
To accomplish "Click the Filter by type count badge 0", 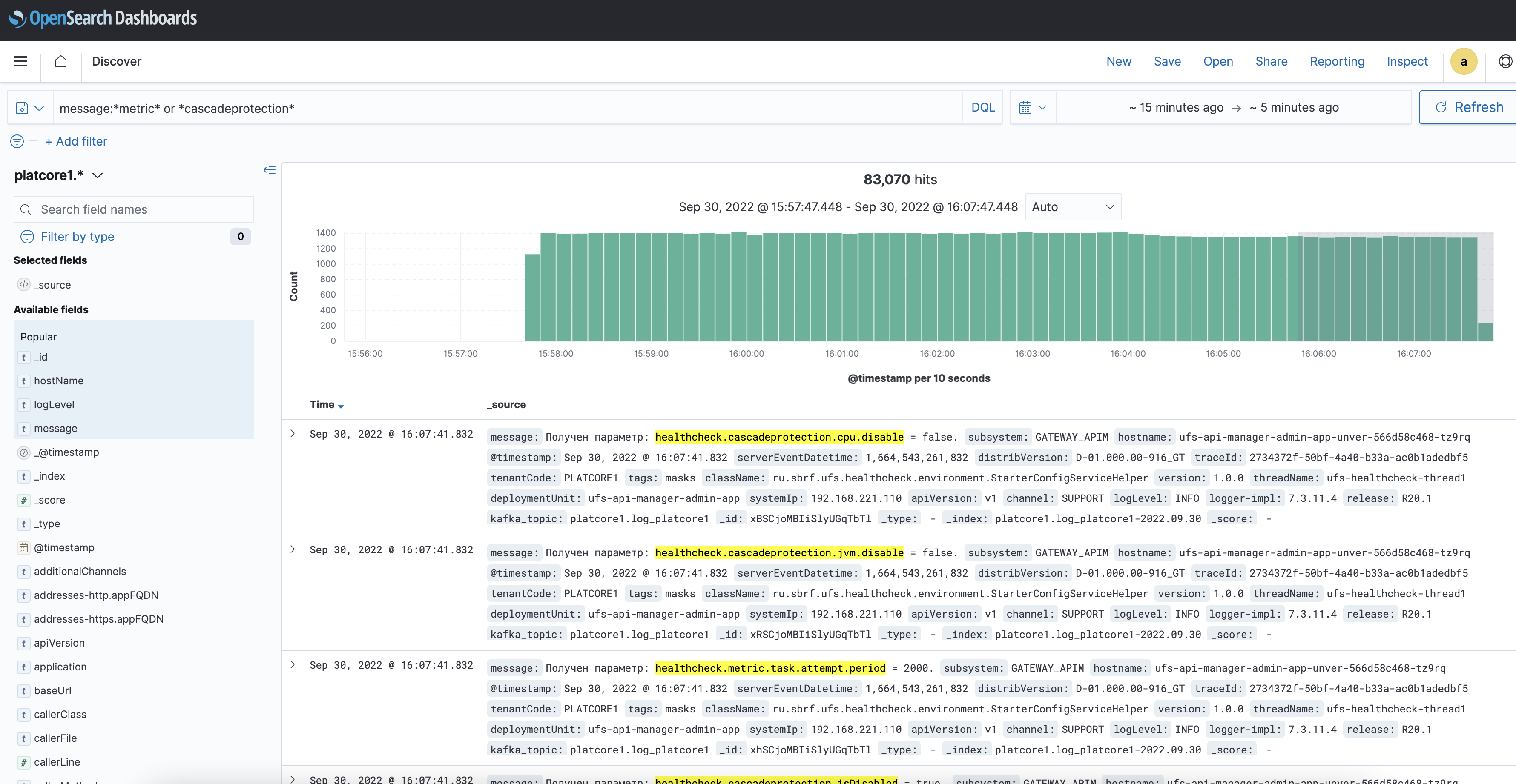I will pos(240,237).
